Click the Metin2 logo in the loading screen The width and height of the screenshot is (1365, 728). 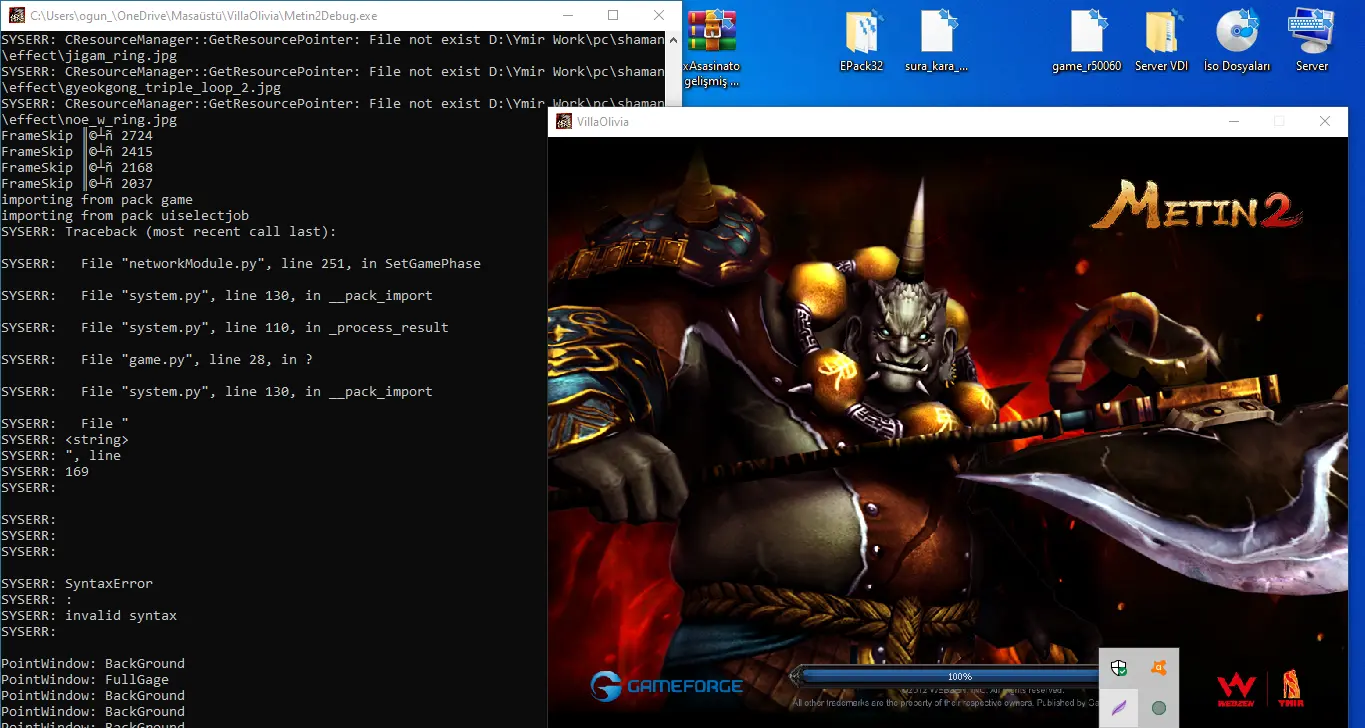pyautogui.click(x=1196, y=207)
